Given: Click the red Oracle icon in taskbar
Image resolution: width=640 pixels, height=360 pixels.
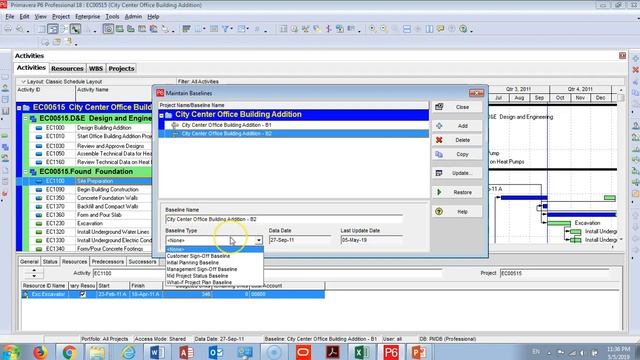Looking at the screenshot, I should pyautogui.click(x=303, y=352).
